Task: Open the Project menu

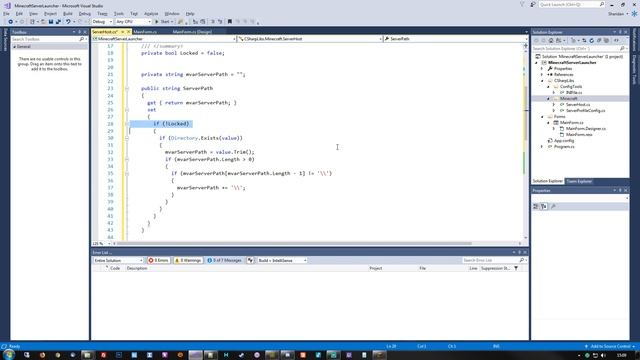Action: 51,13
